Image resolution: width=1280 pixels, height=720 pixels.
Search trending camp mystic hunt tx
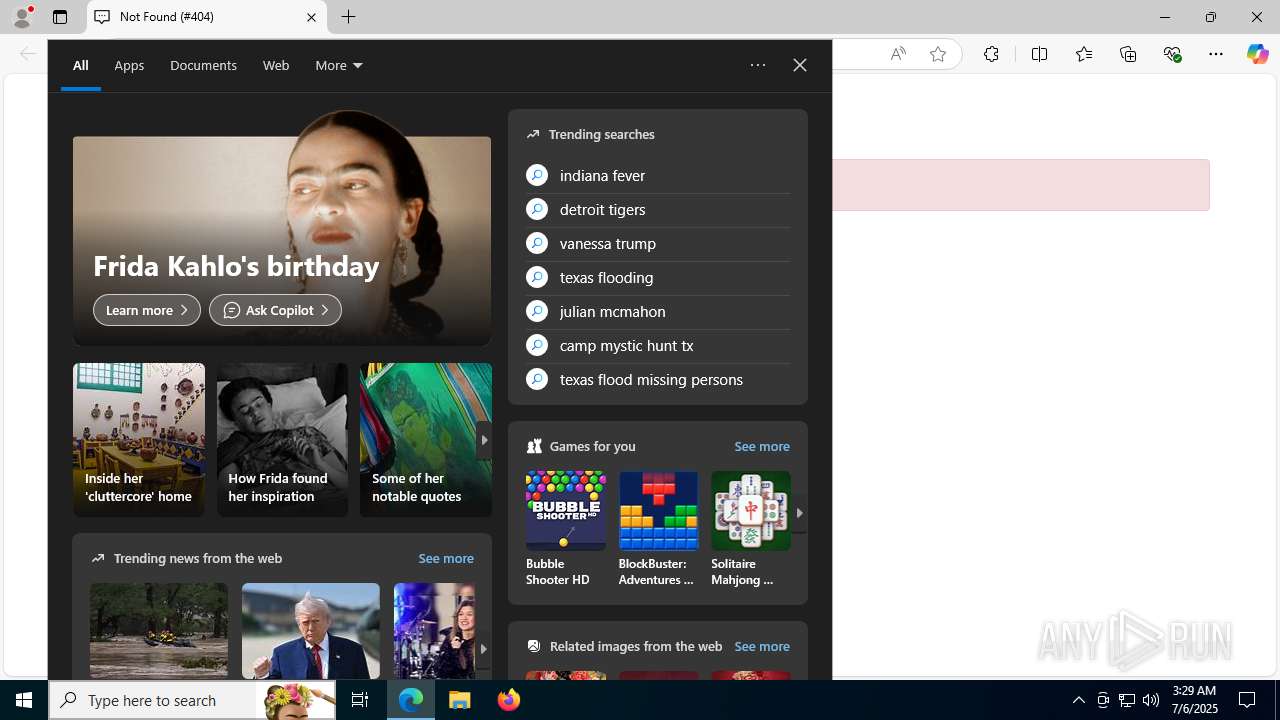pos(658,345)
